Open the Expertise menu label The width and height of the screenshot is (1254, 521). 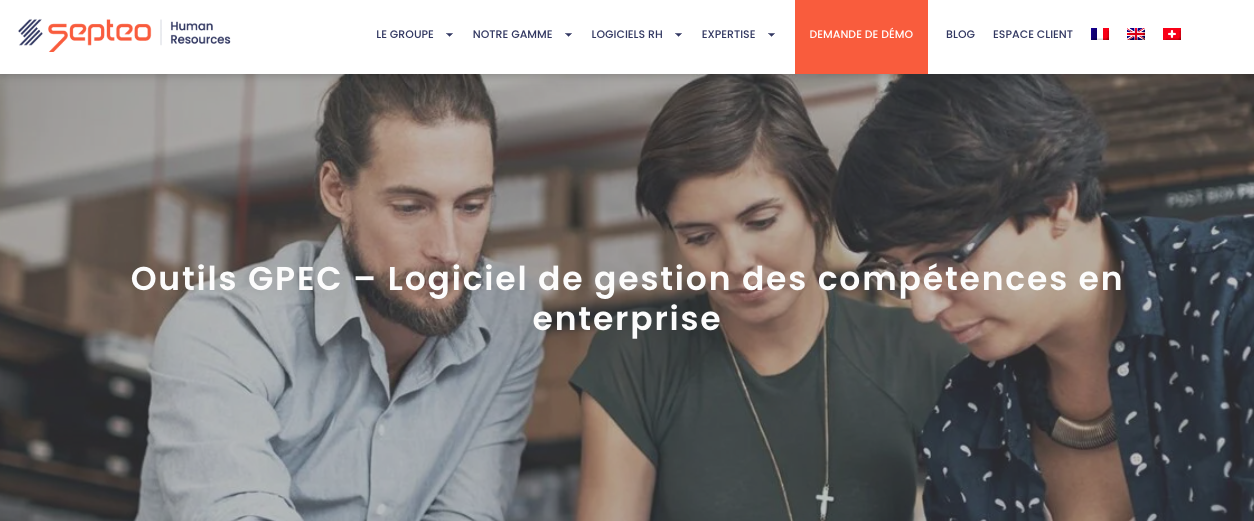(728, 34)
